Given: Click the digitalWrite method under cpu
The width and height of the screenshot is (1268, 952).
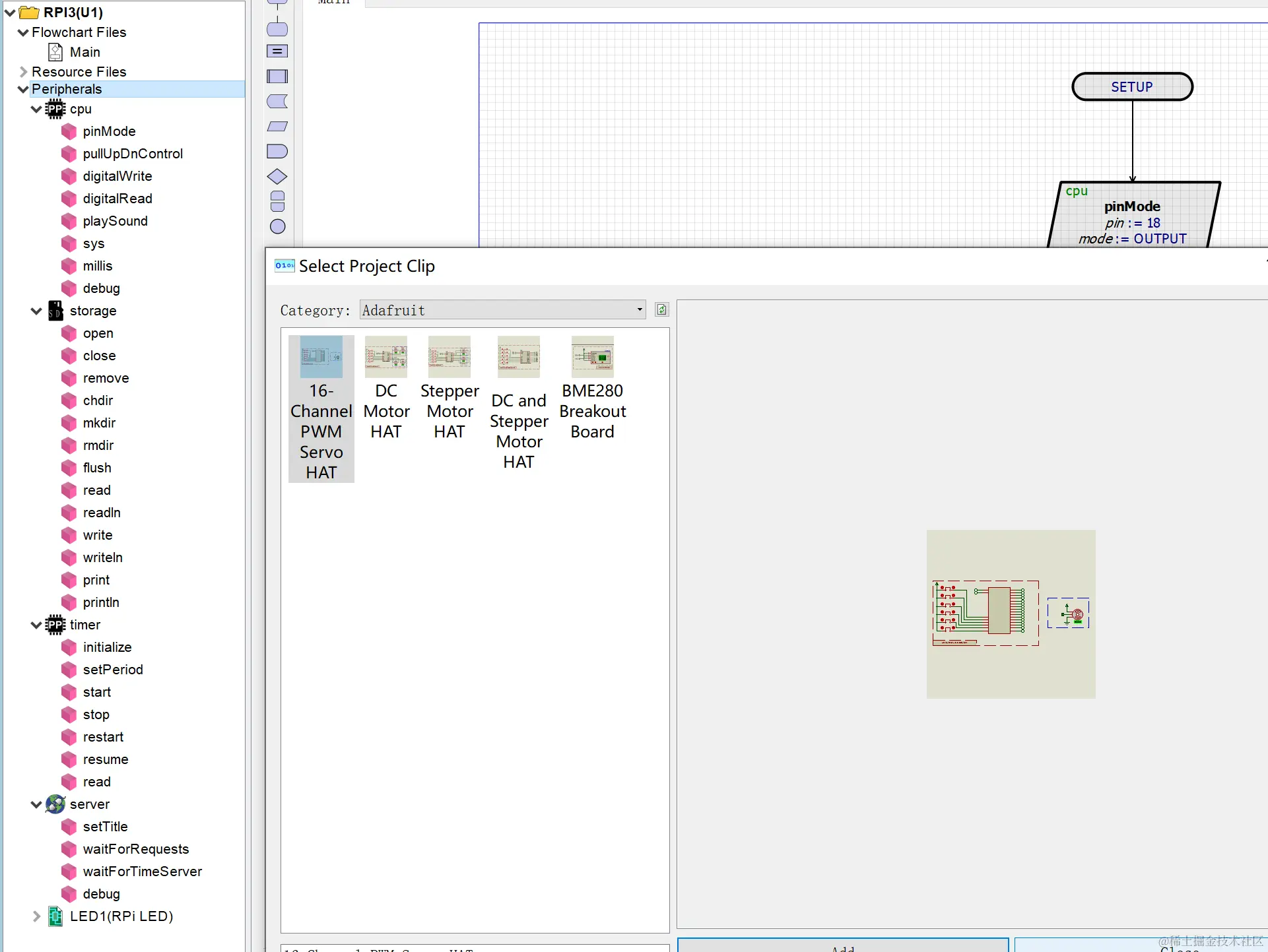Looking at the screenshot, I should pos(117,176).
